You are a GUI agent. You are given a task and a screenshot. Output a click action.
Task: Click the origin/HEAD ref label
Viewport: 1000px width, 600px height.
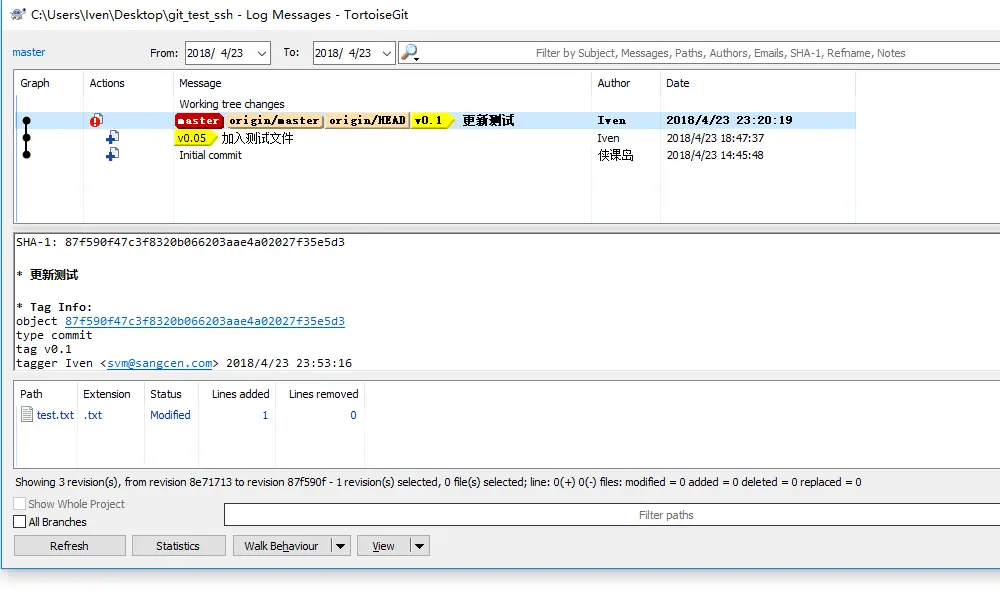pyautogui.click(x=367, y=121)
